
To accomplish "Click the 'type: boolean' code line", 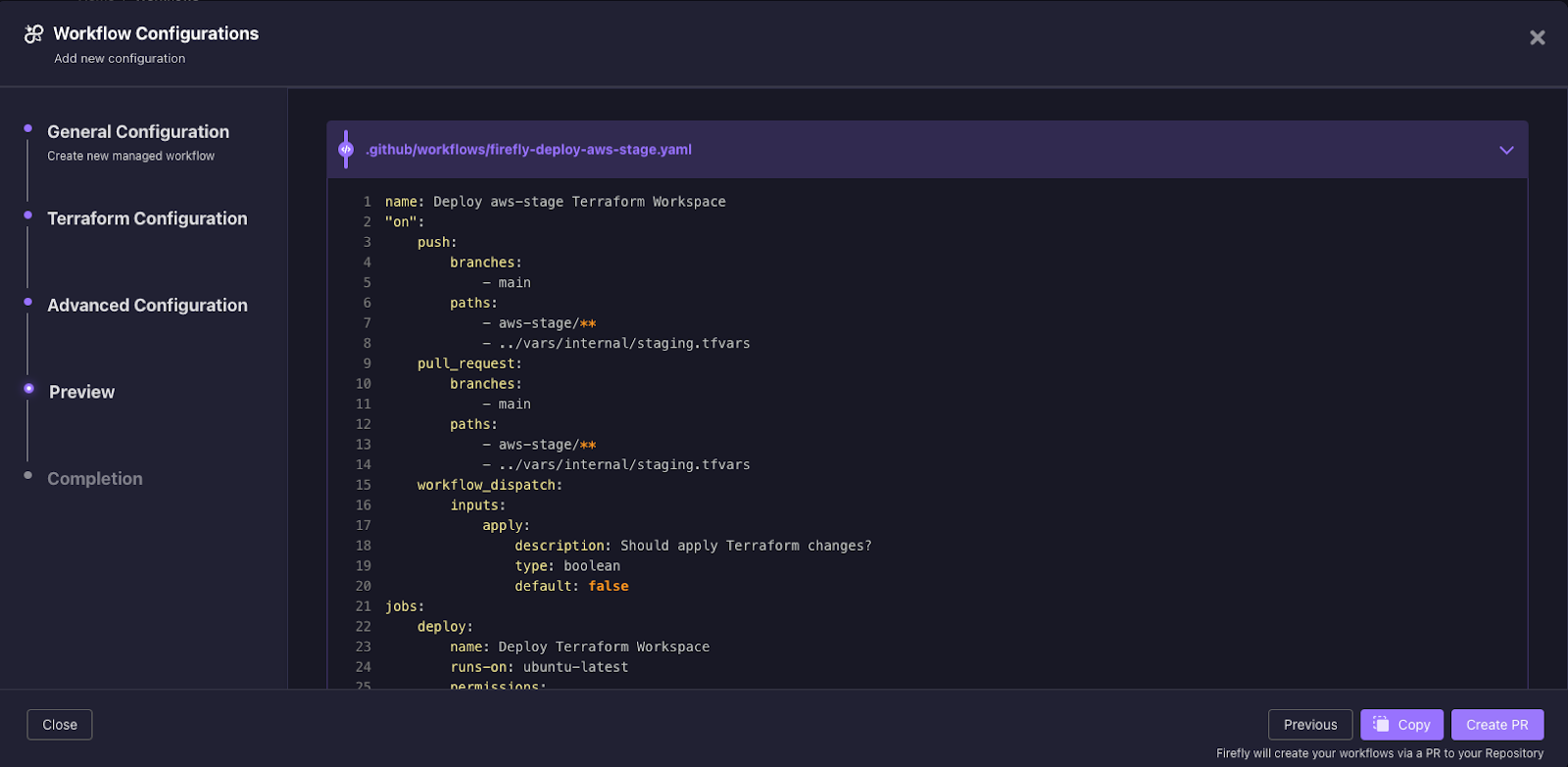I will point(567,566).
